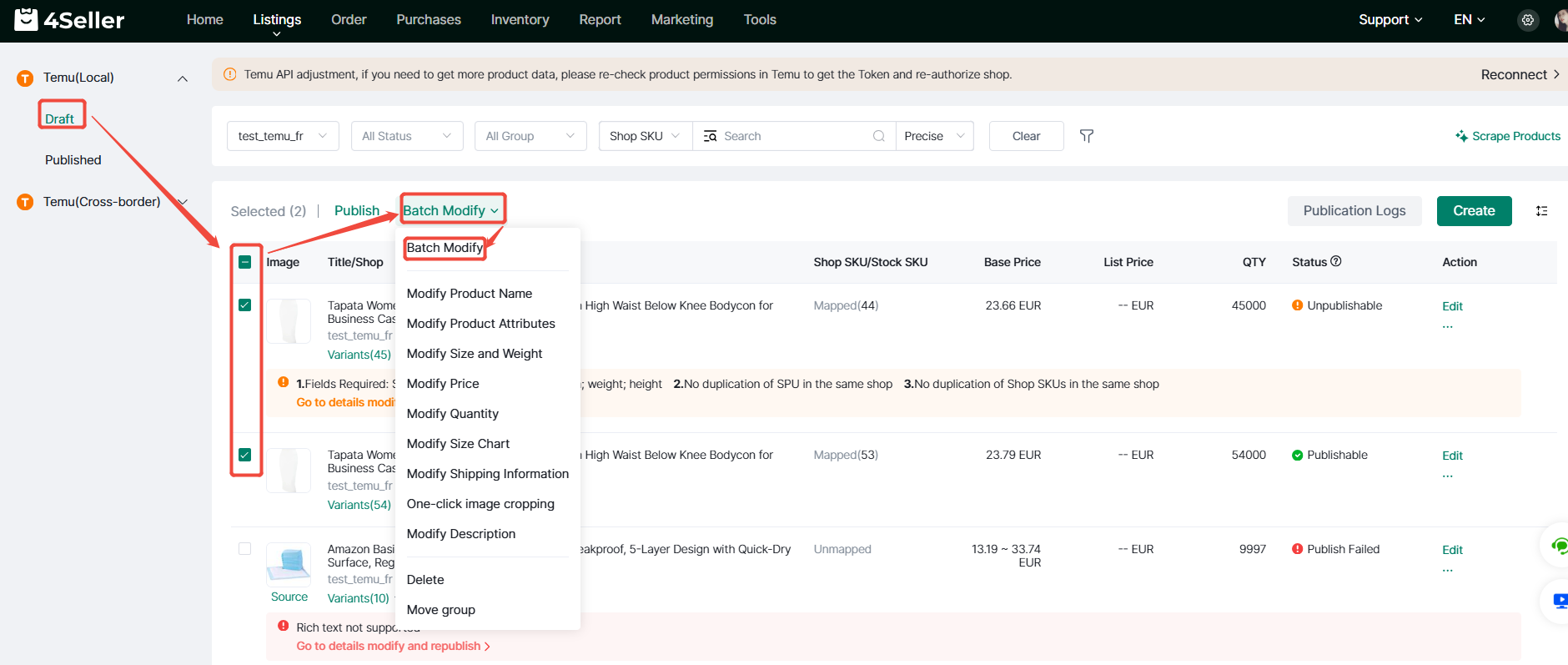Open the test_temu_fr shop dropdown
1568x665 pixels.
click(x=283, y=136)
